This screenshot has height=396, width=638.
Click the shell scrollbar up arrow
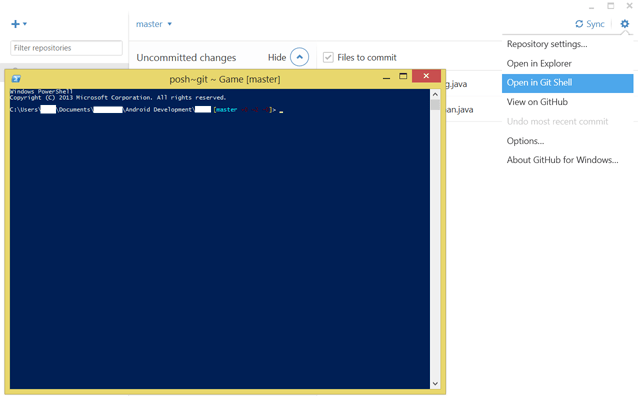(x=435, y=94)
